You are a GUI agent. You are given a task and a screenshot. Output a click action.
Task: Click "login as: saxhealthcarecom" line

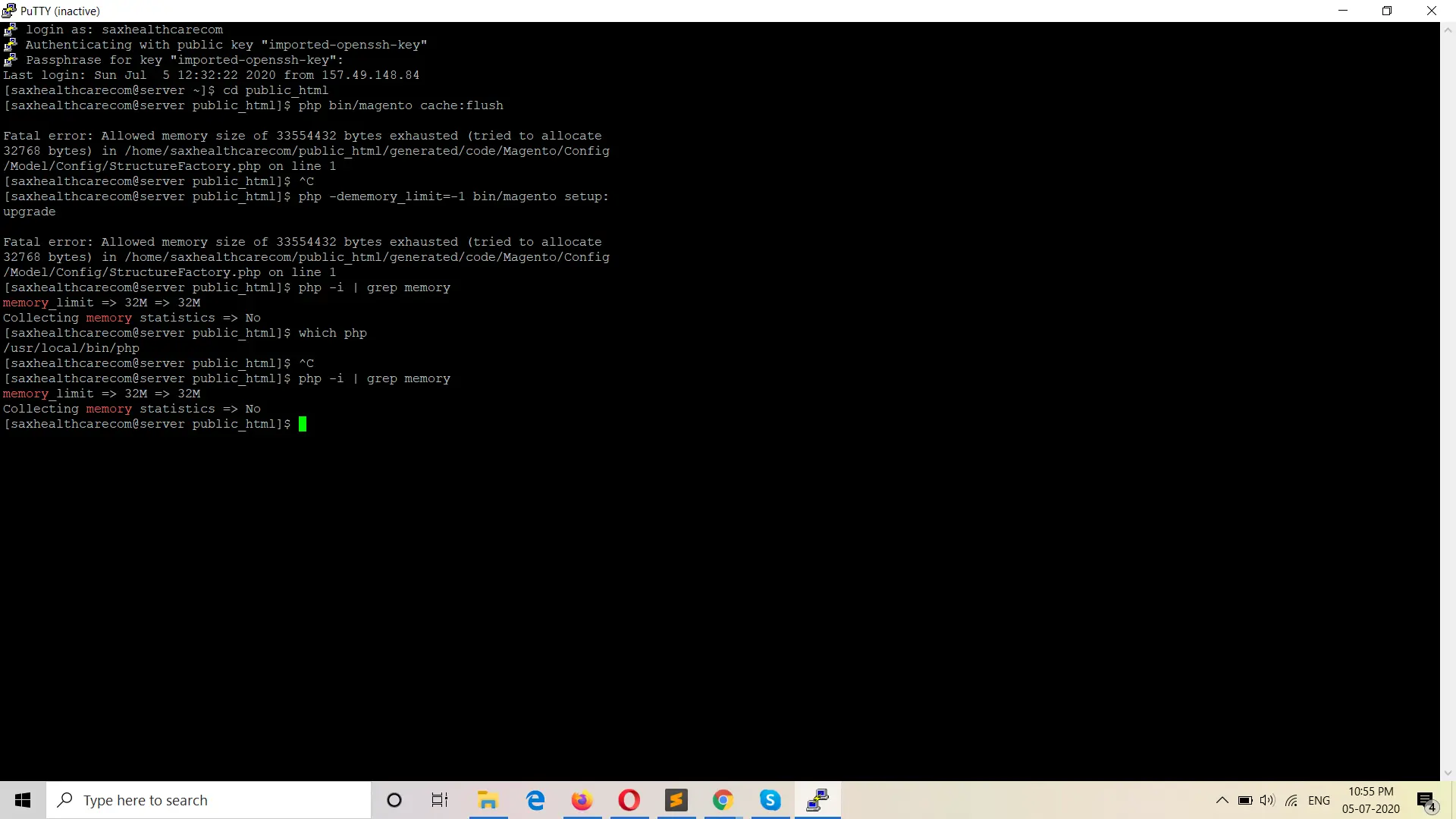pyautogui.click(x=124, y=30)
